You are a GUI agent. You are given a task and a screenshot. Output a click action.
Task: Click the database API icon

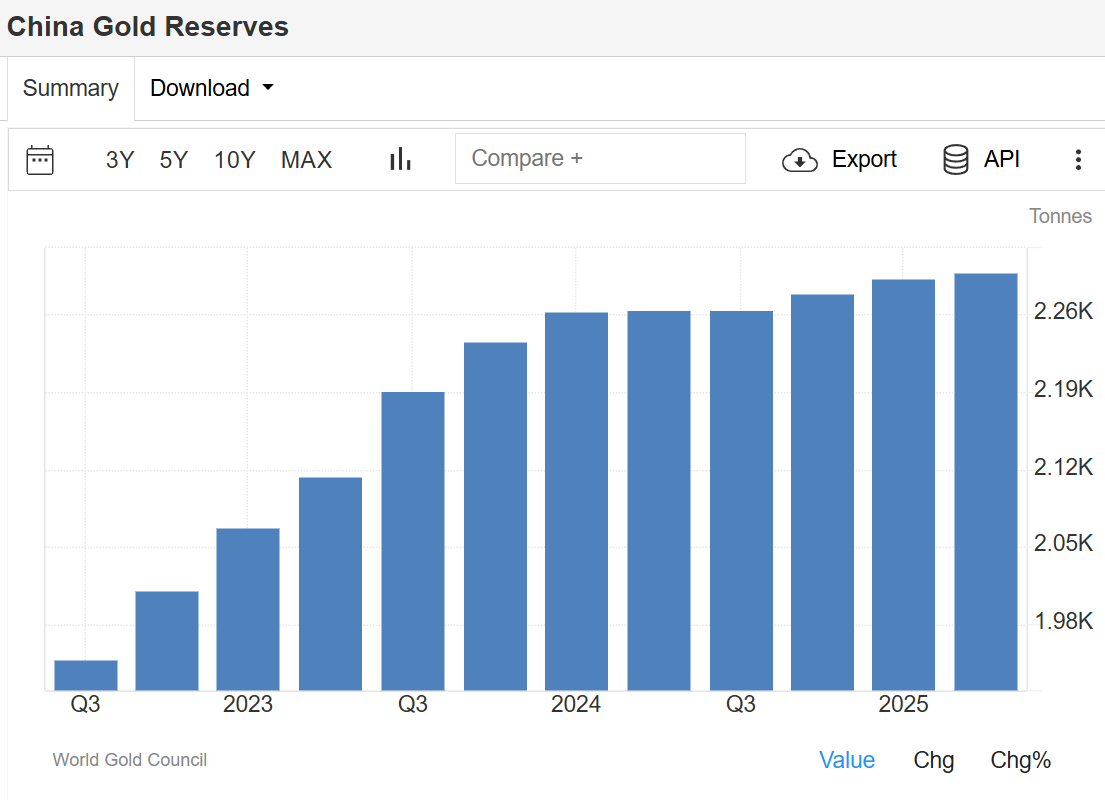pos(956,160)
